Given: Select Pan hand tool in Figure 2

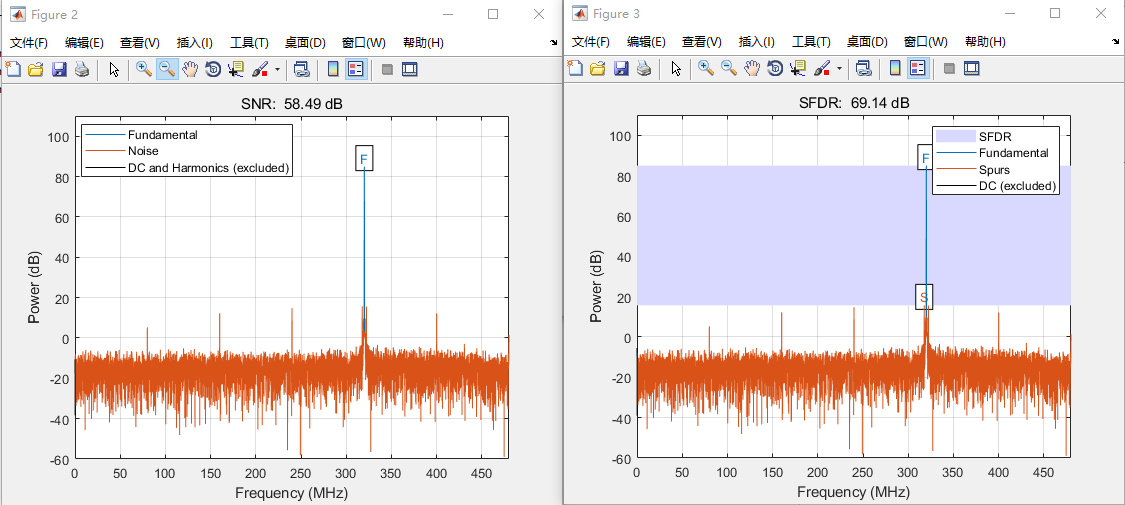Looking at the screenshot, I should 190,70.
